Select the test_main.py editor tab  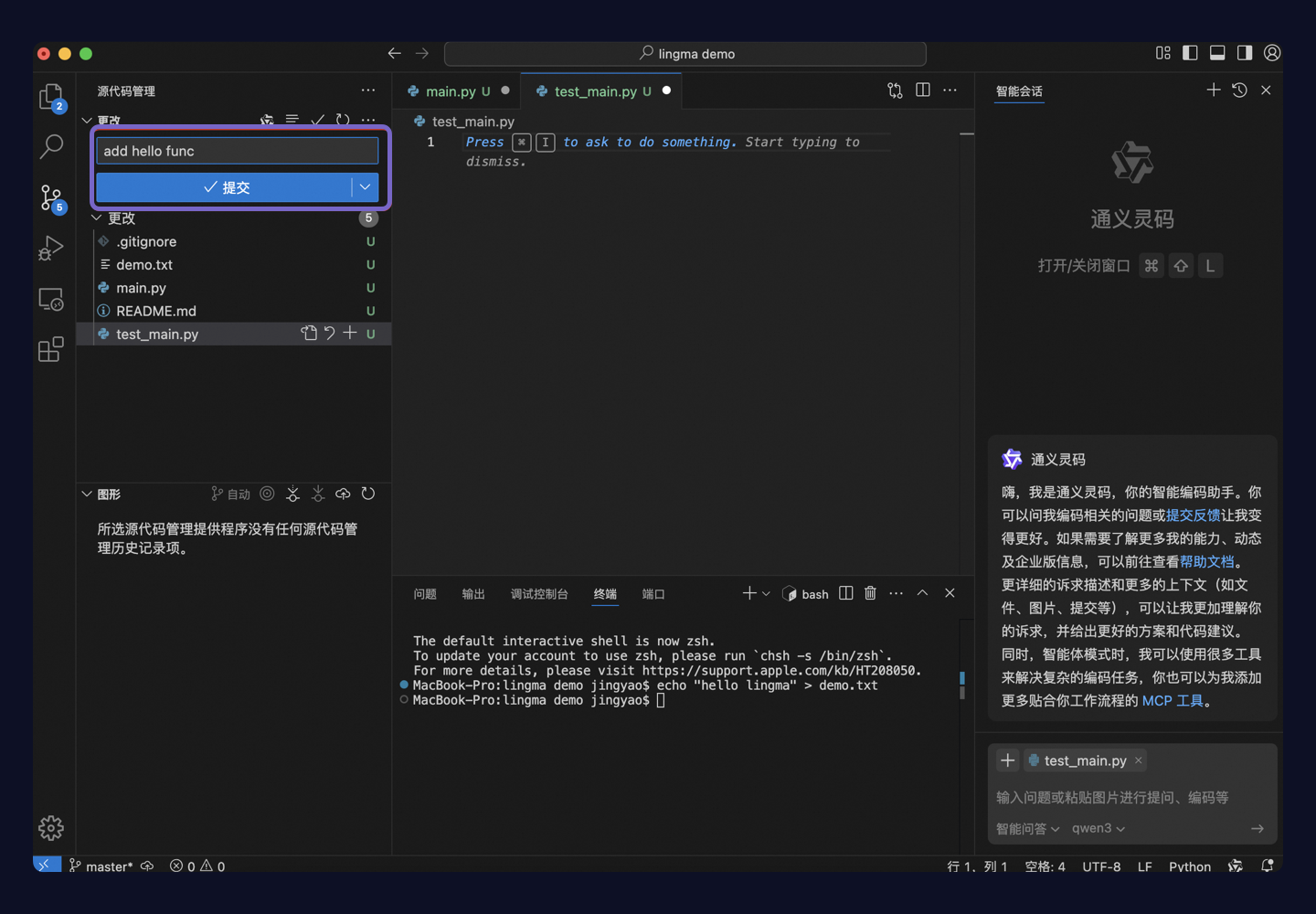[601, 90]
